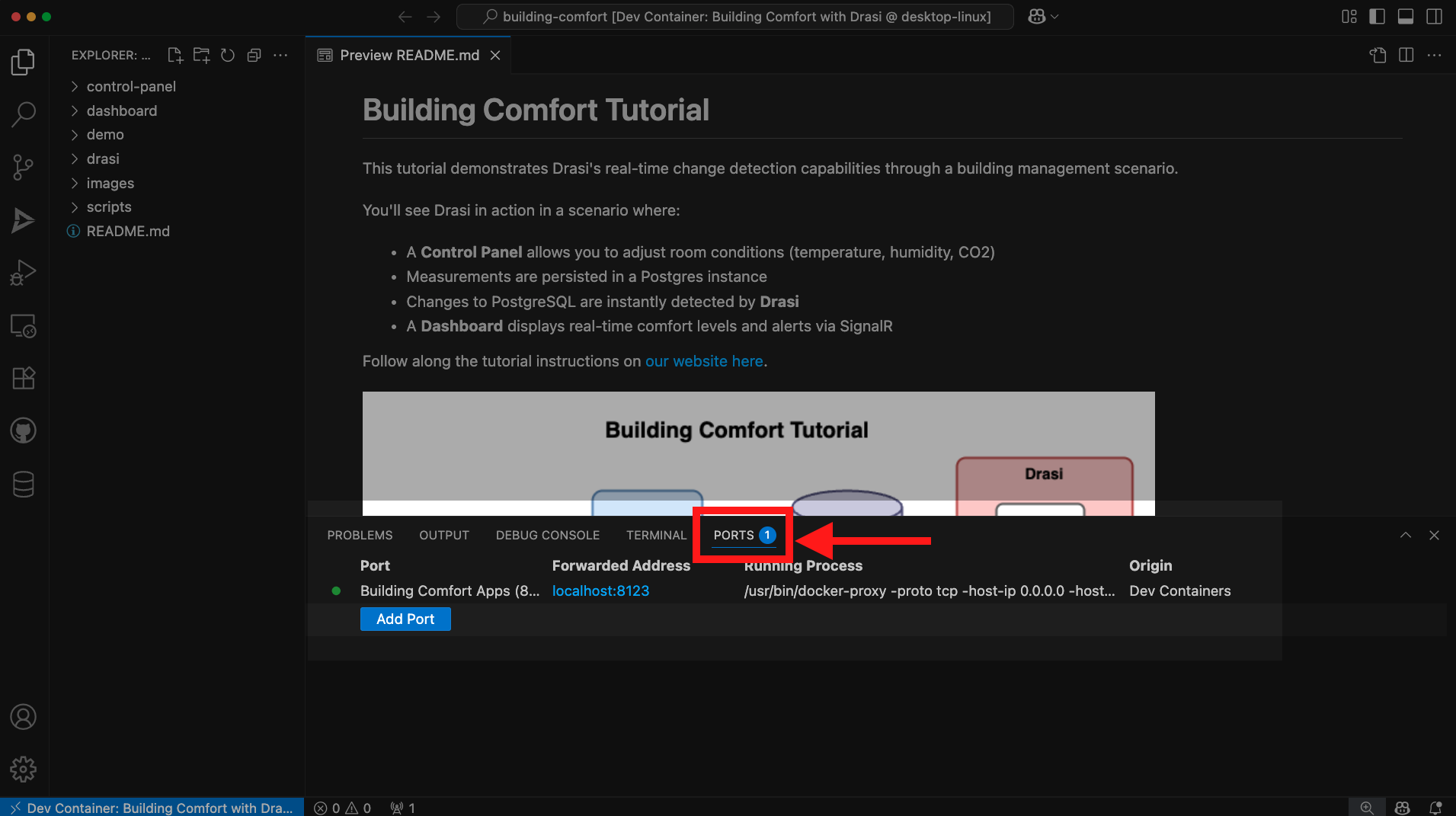Expand the scripts folder
The image size is (1456, 816).
click(108, 206)
